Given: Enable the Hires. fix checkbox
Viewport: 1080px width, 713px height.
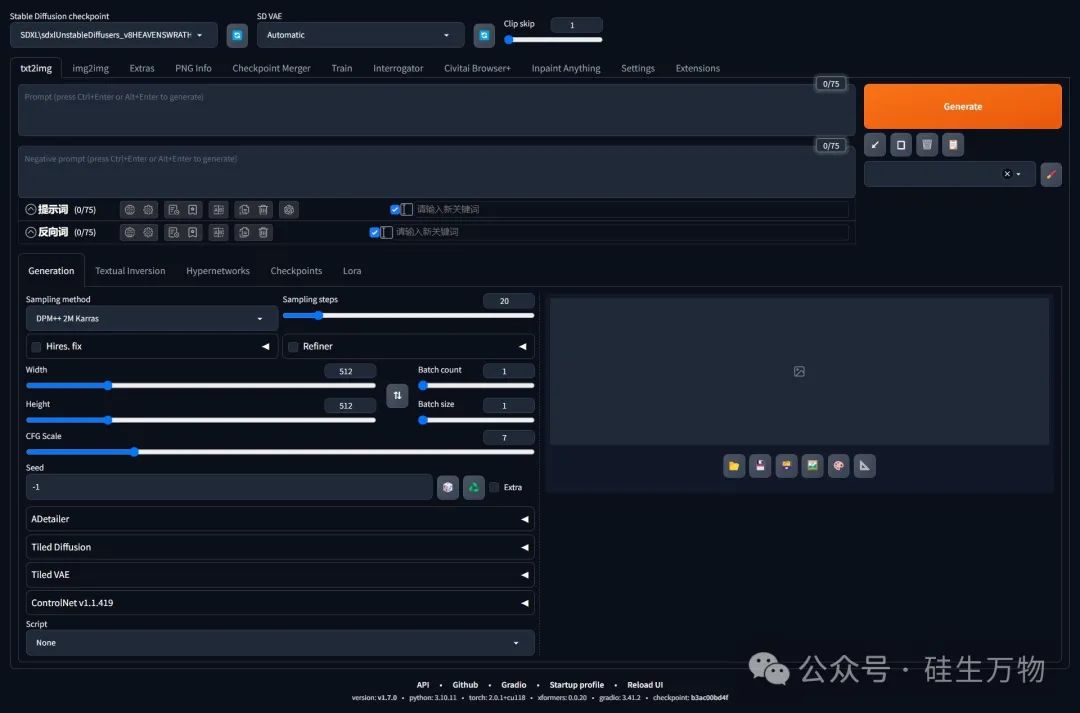Looking at the screenshot, I should (x=37, y=347).
